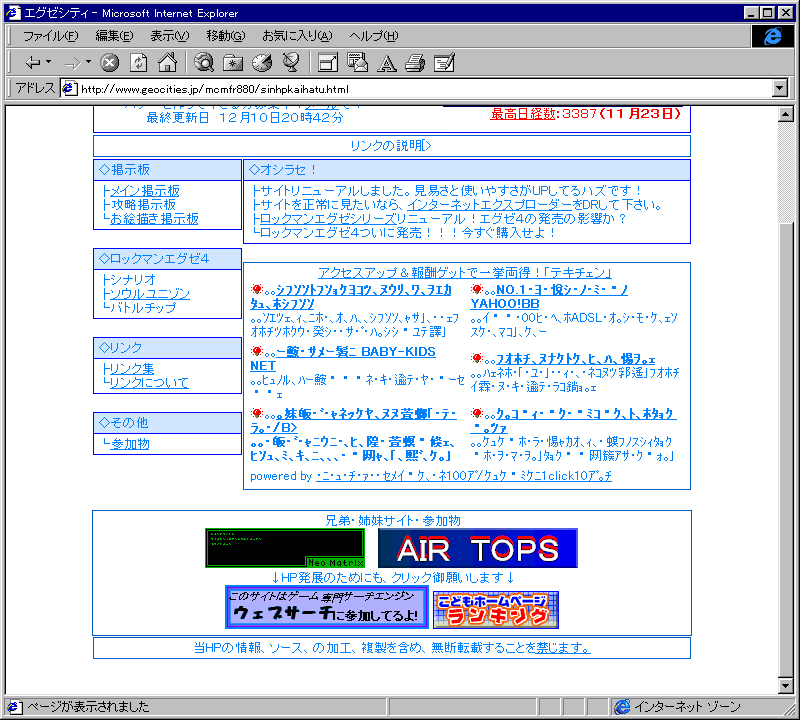Click the scrollbar up arrow

pyautogui.click(x=786, y=114)
